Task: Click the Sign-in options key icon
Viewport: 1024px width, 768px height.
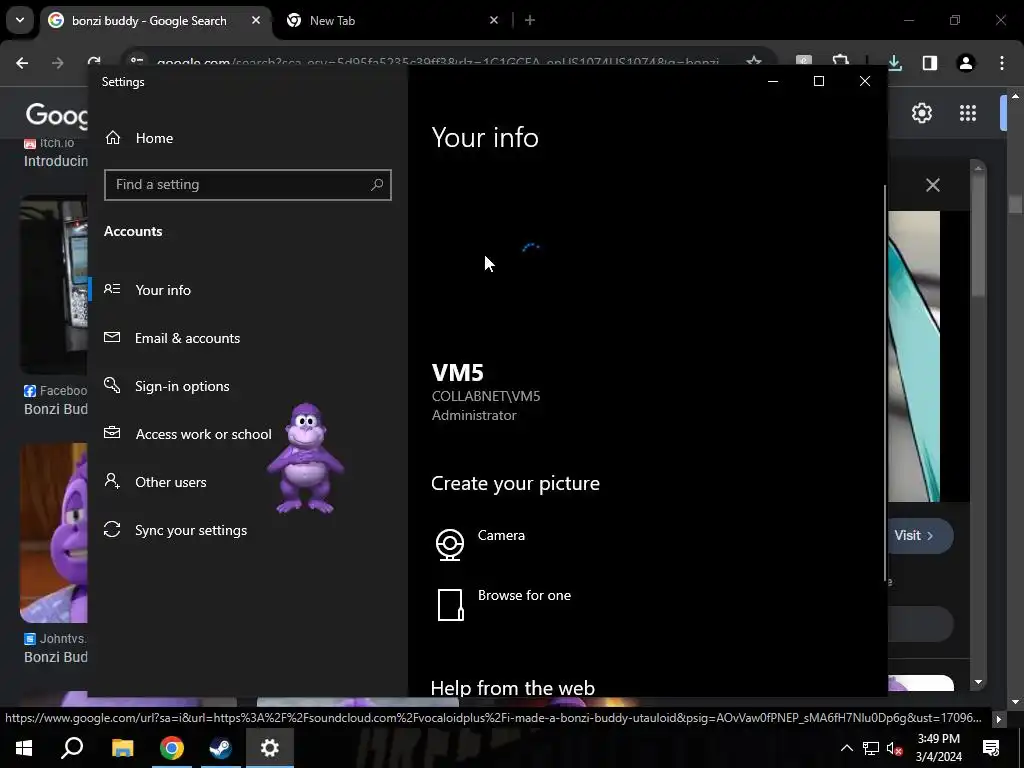Action: (112, 385)
